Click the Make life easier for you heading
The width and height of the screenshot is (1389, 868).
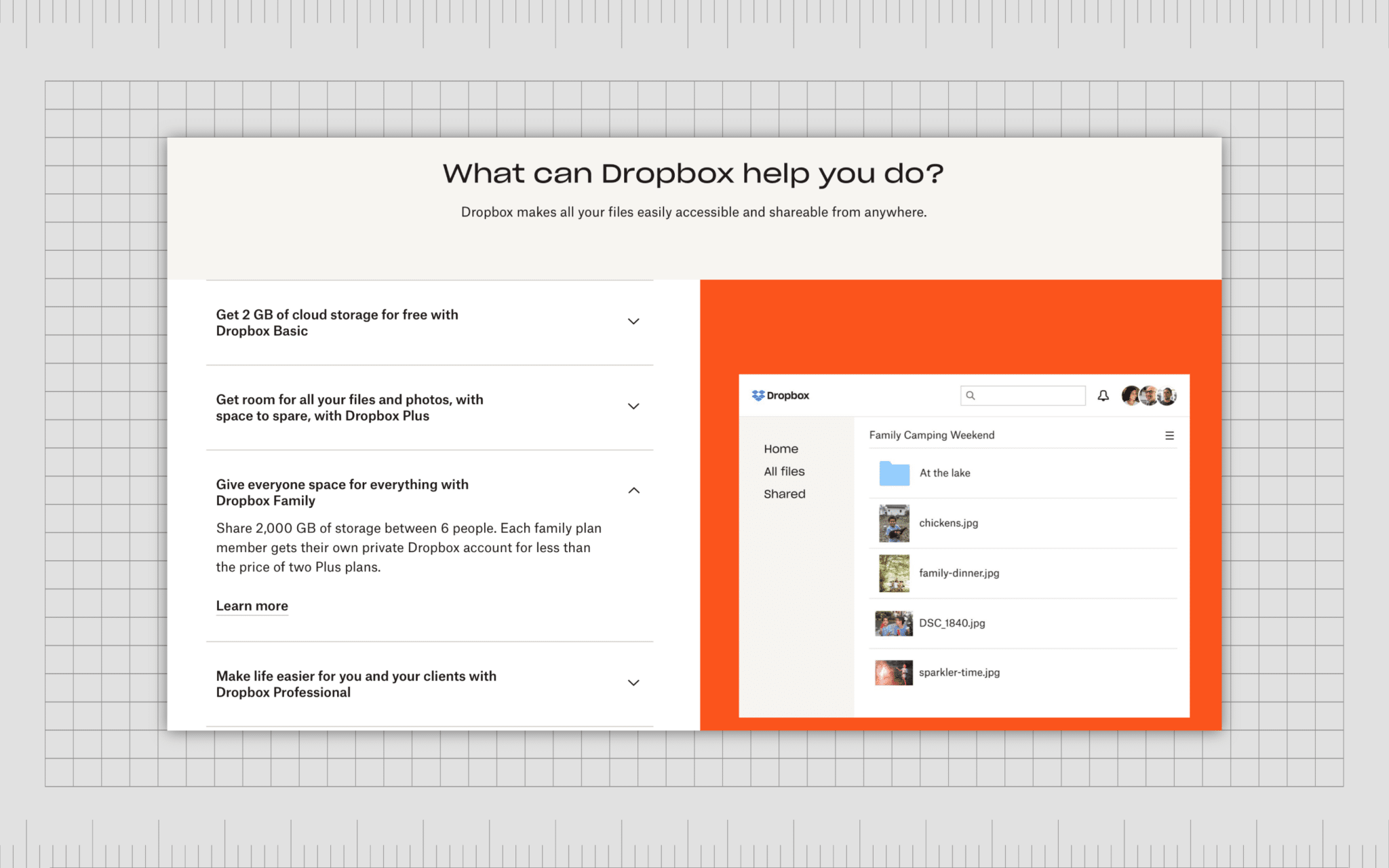point(356,684)
